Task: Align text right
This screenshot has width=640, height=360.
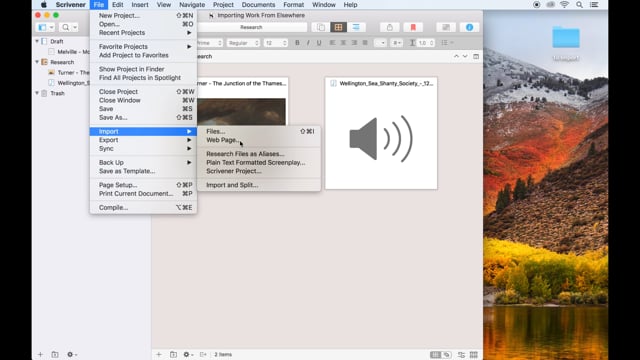Action: pos(354,43)
